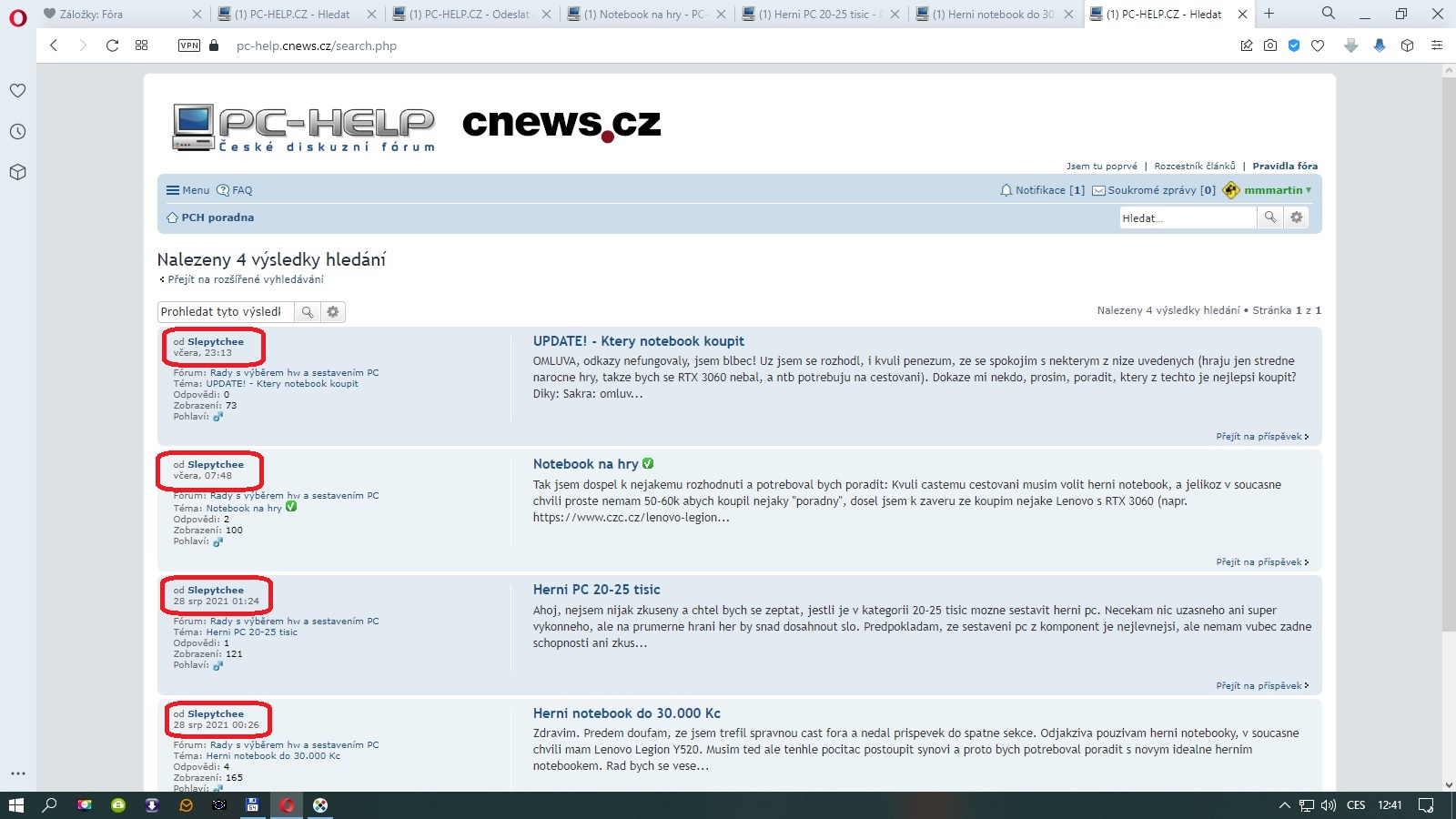Viewport: 1456px width, 819px height.
Task: Open the blue downloads arrow icon
Action: coord(1380,45)
